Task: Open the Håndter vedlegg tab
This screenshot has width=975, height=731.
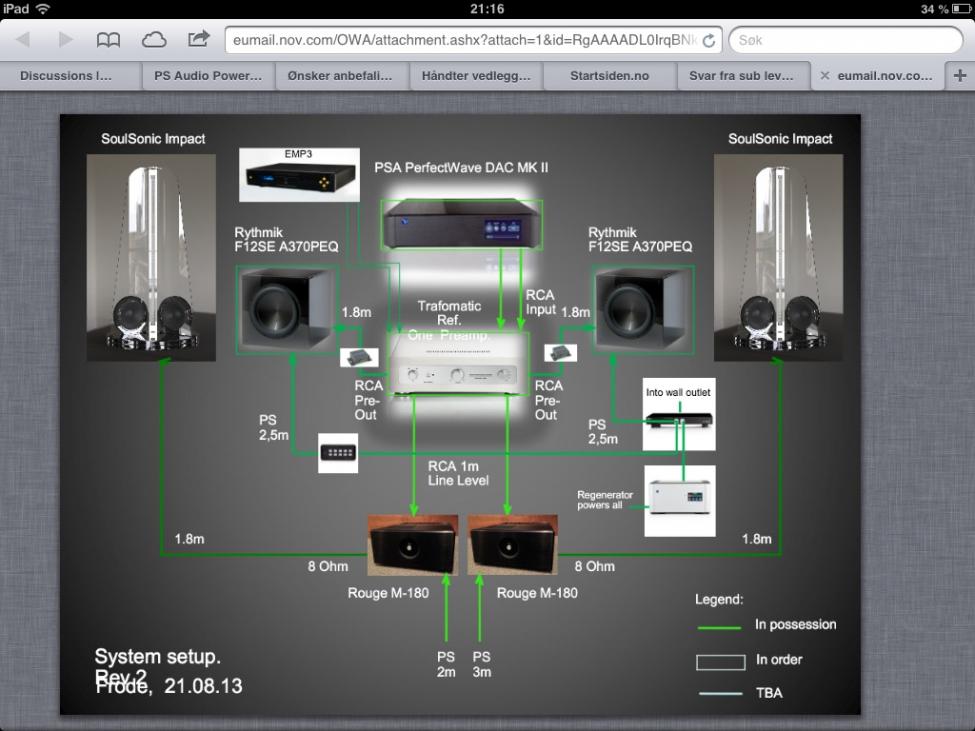Action: [476, 76]
